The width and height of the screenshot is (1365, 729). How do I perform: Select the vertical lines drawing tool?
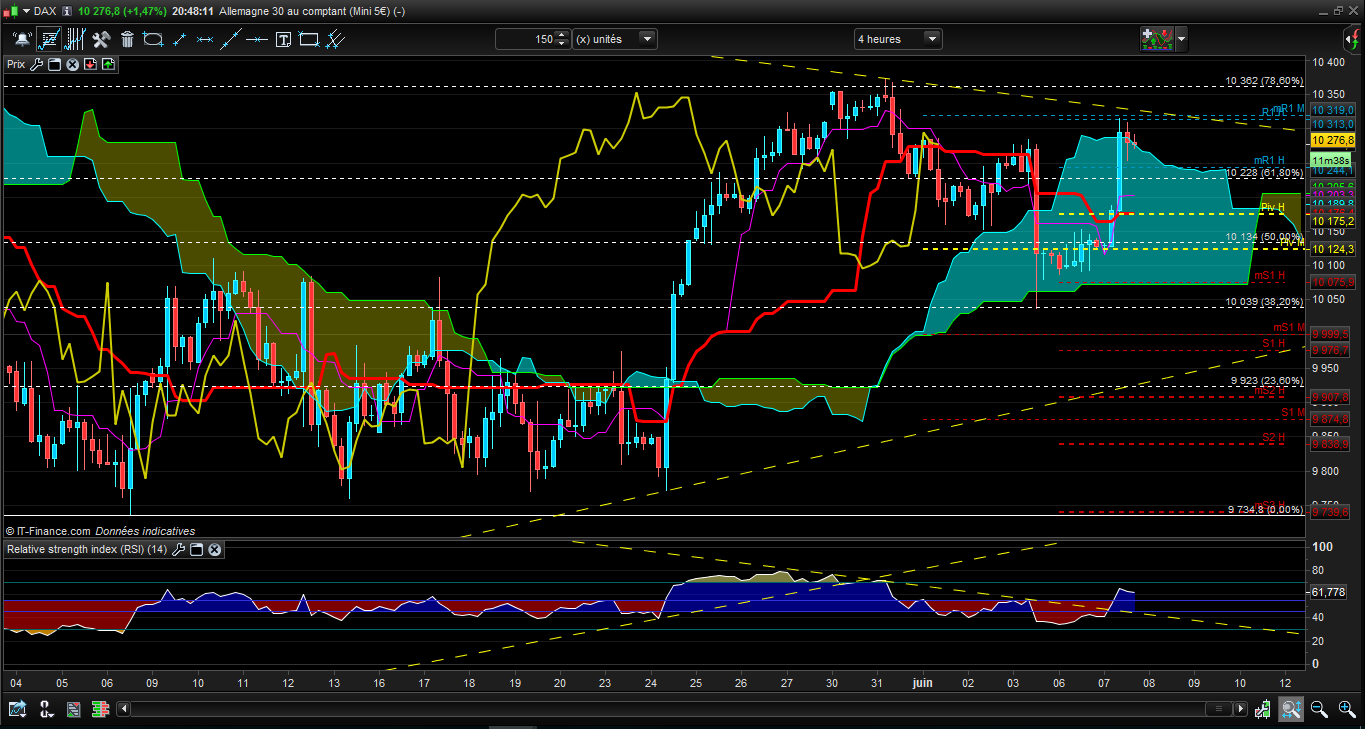pyautogui.click(x=74, y=39)
